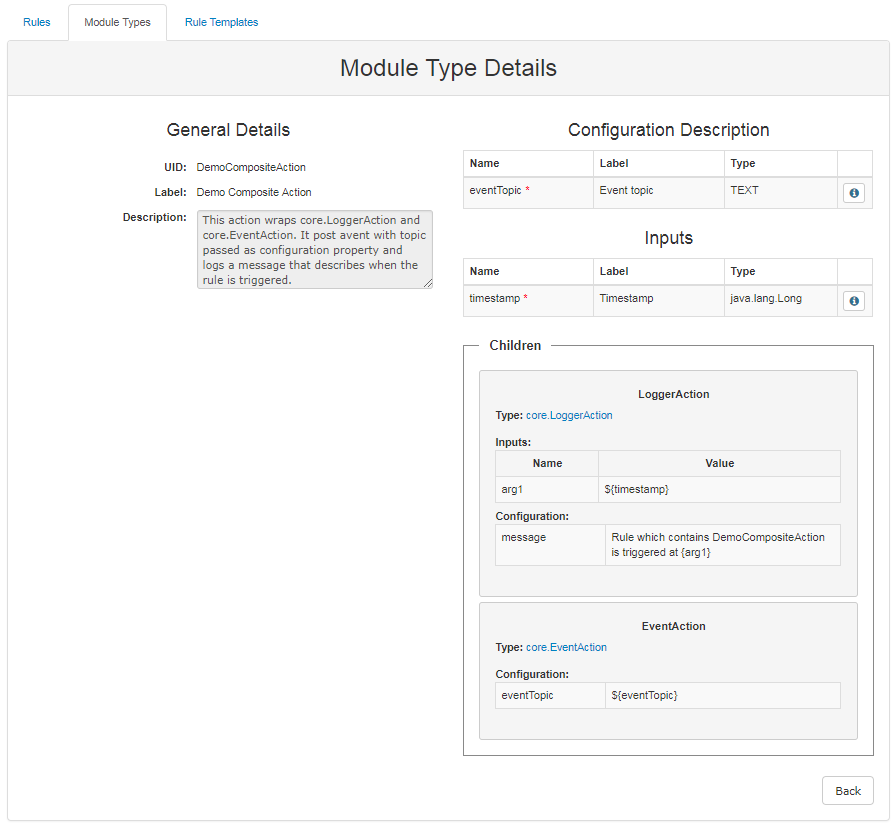Switch to the Rules tab
894x827 pixels.
click(x=36, y=21)
